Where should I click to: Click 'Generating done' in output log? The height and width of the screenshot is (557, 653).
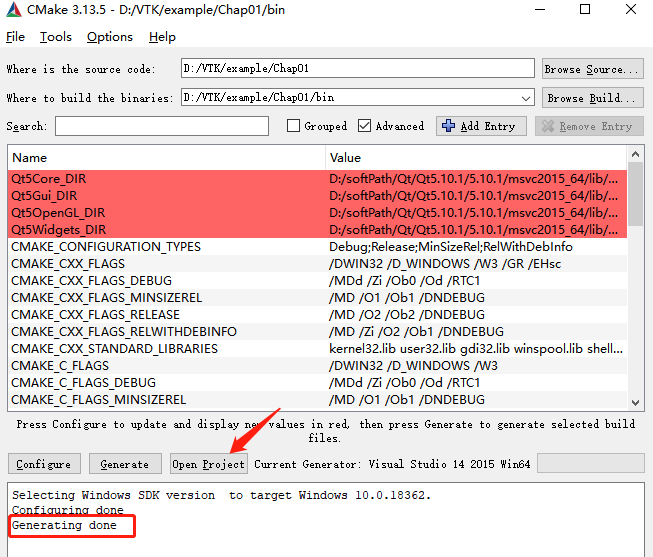pyautogui.click(x=64, y=525)
